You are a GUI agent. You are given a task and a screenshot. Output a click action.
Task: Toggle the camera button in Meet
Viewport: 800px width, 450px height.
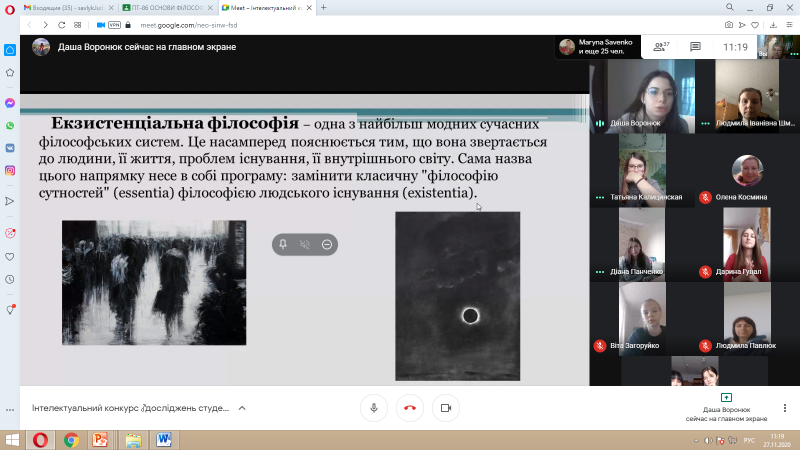(x=446, y=408)
